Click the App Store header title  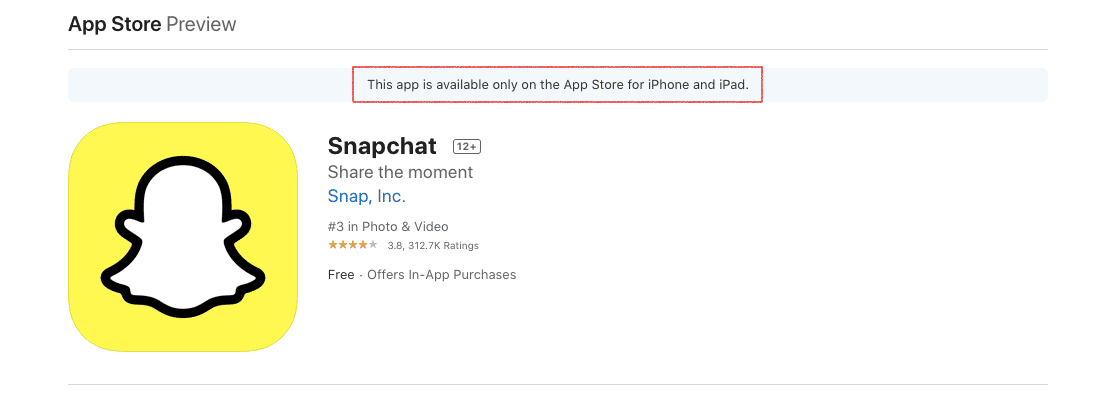115,24
